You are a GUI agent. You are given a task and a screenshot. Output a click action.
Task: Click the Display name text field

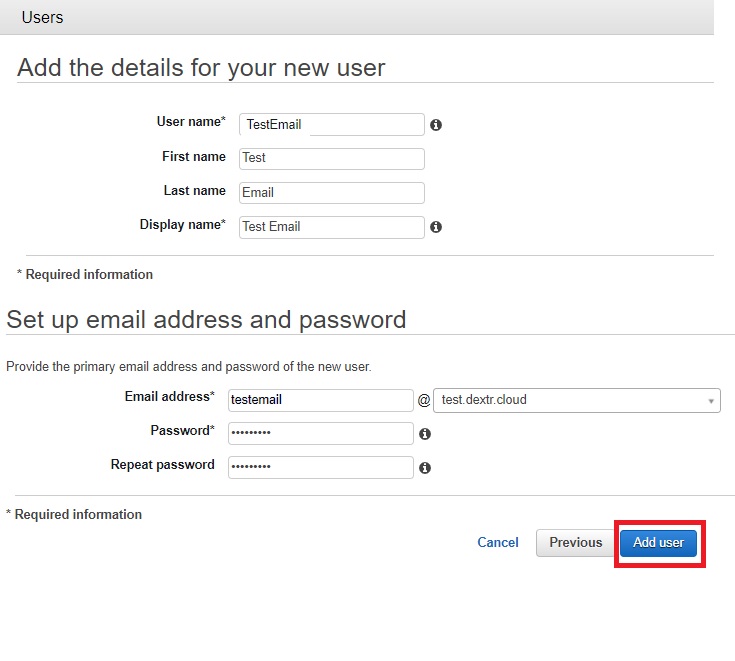(x=332, y=227)
